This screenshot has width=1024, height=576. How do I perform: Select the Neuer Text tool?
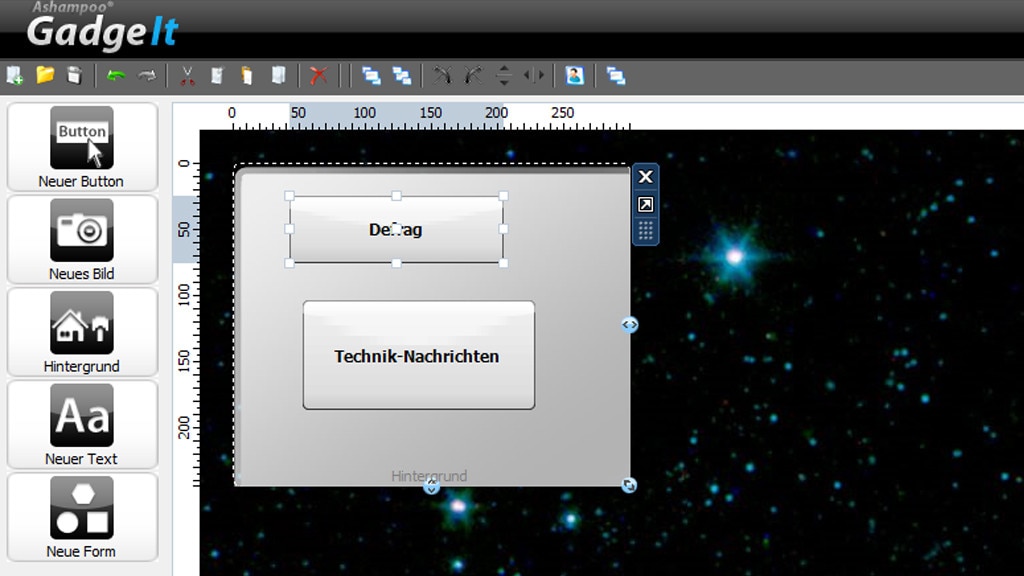tap(81, 423)
